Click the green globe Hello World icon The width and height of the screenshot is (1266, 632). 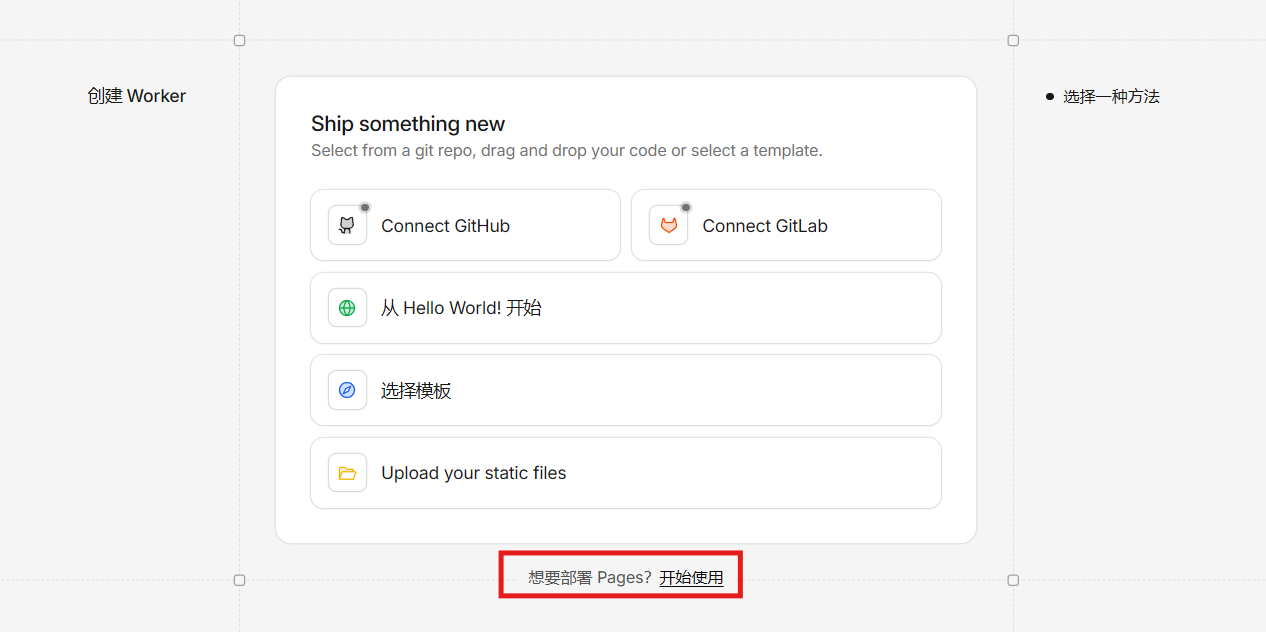[347, 308]
